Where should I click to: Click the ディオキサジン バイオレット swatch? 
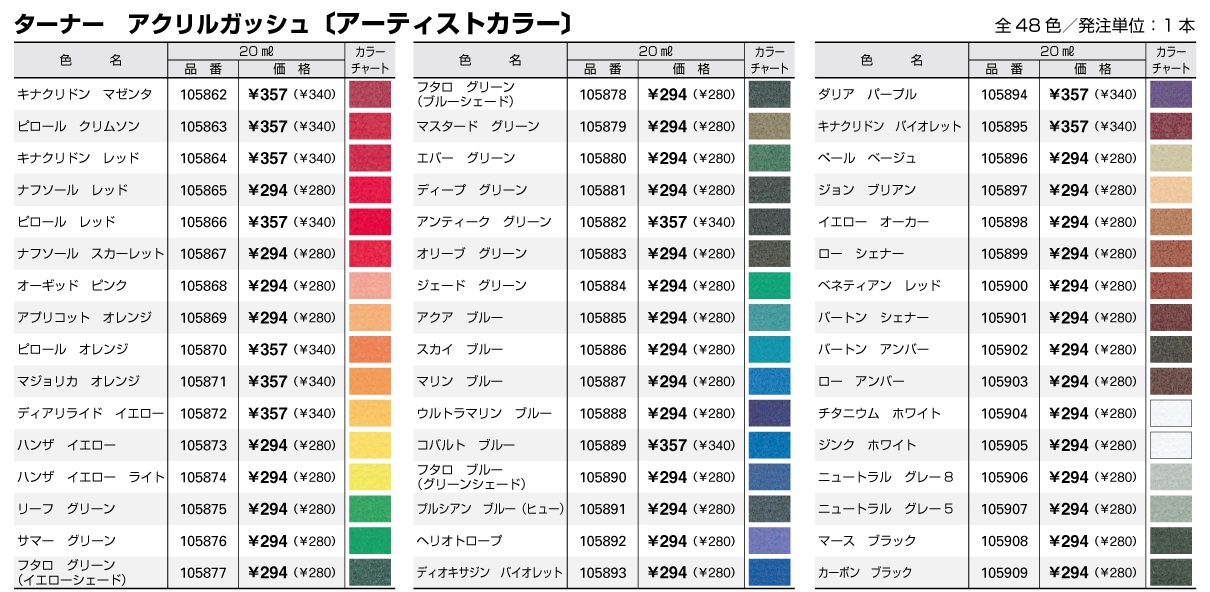coord(769,573)
